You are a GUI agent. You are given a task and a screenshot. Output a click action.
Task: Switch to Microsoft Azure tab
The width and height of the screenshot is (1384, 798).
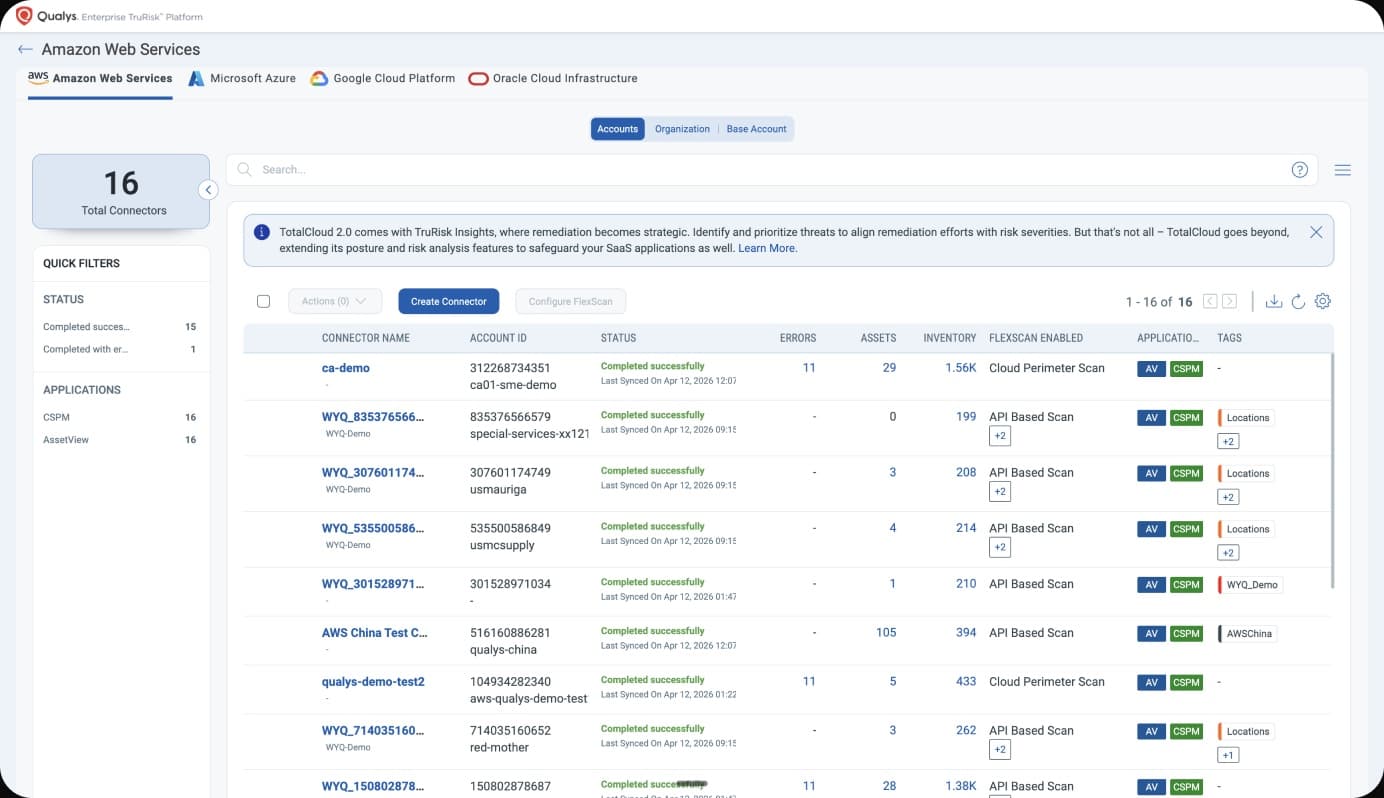tap(241, 78)
